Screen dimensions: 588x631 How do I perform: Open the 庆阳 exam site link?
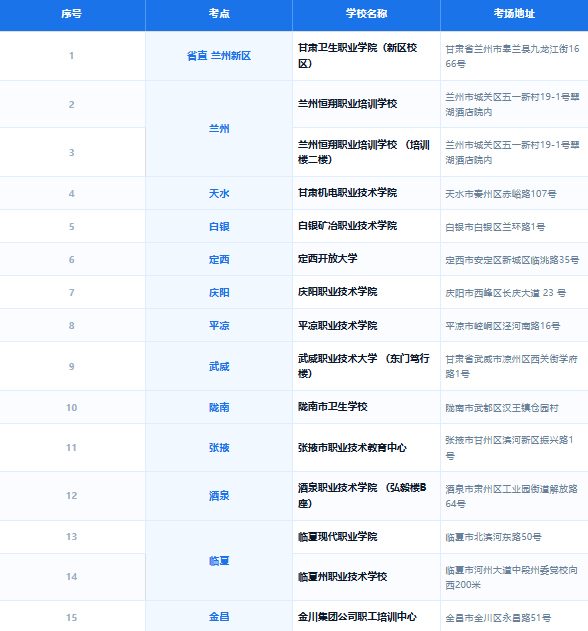(219, 293)
